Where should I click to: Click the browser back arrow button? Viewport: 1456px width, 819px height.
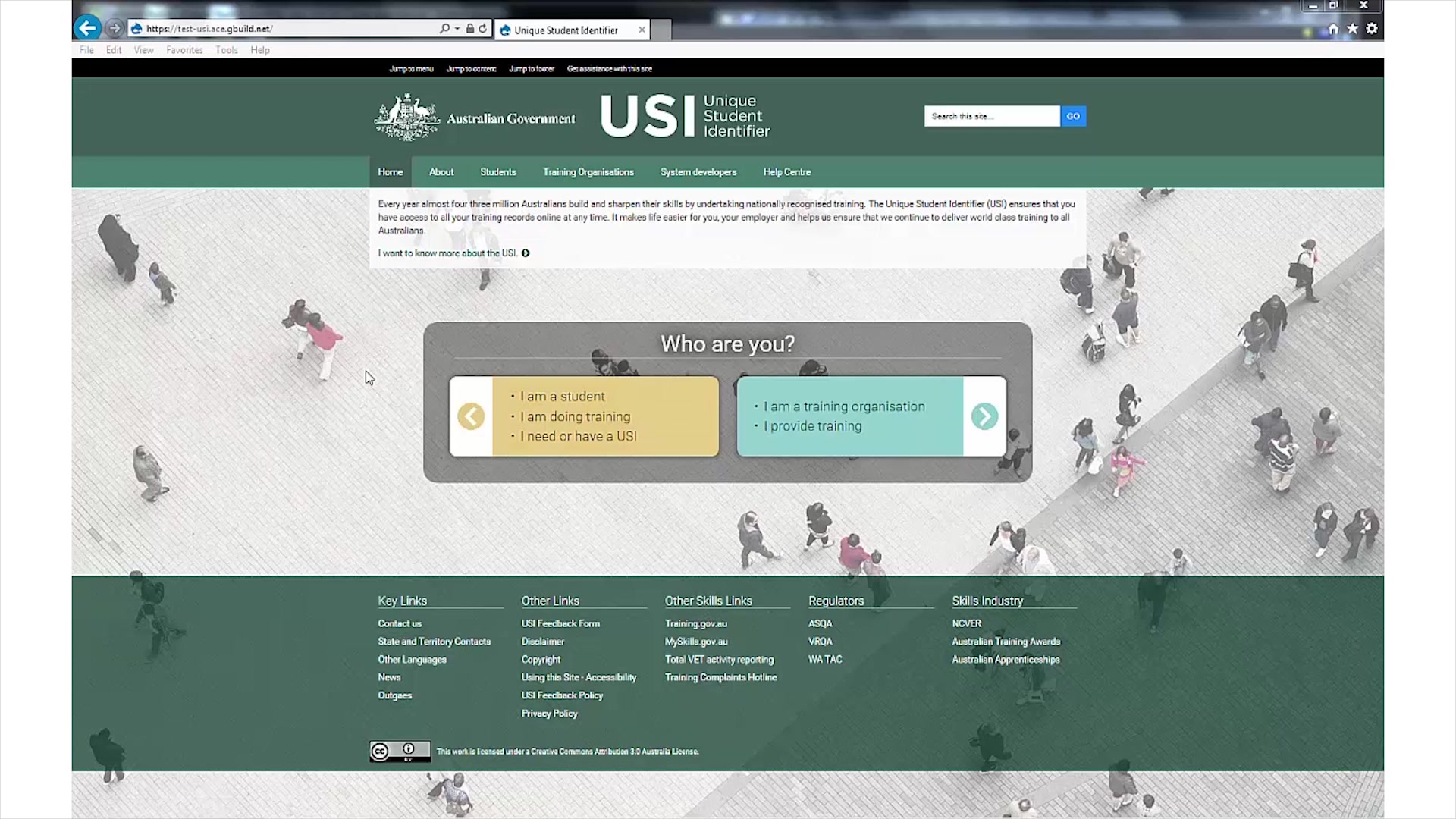[x=88, y=29]
